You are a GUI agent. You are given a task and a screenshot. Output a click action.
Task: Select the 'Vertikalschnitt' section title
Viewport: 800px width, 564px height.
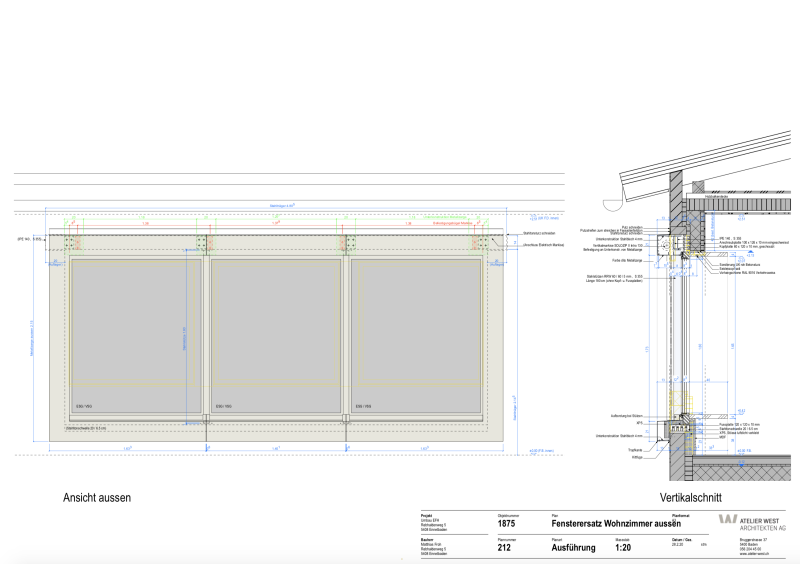691,497
